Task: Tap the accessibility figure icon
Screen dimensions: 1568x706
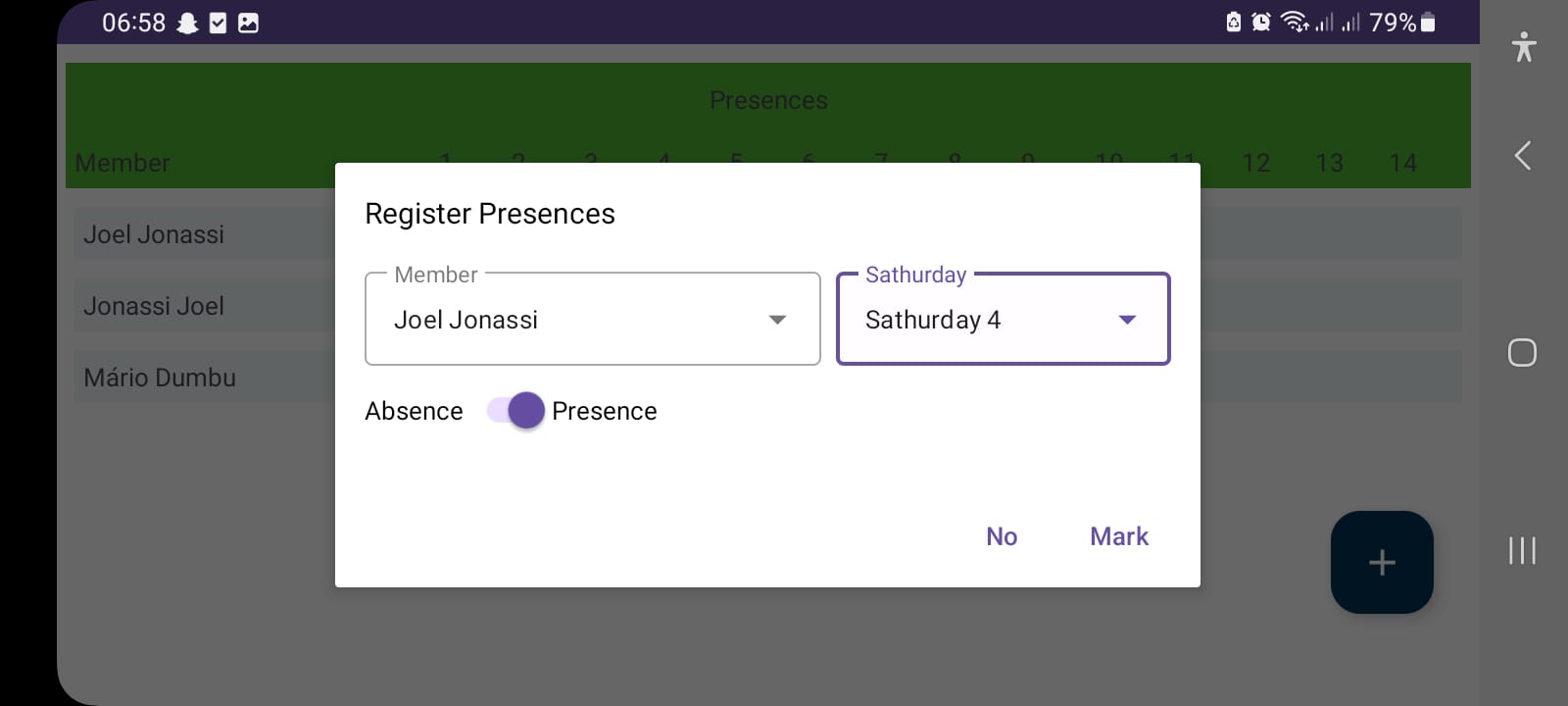Action: coord(1523,47)
